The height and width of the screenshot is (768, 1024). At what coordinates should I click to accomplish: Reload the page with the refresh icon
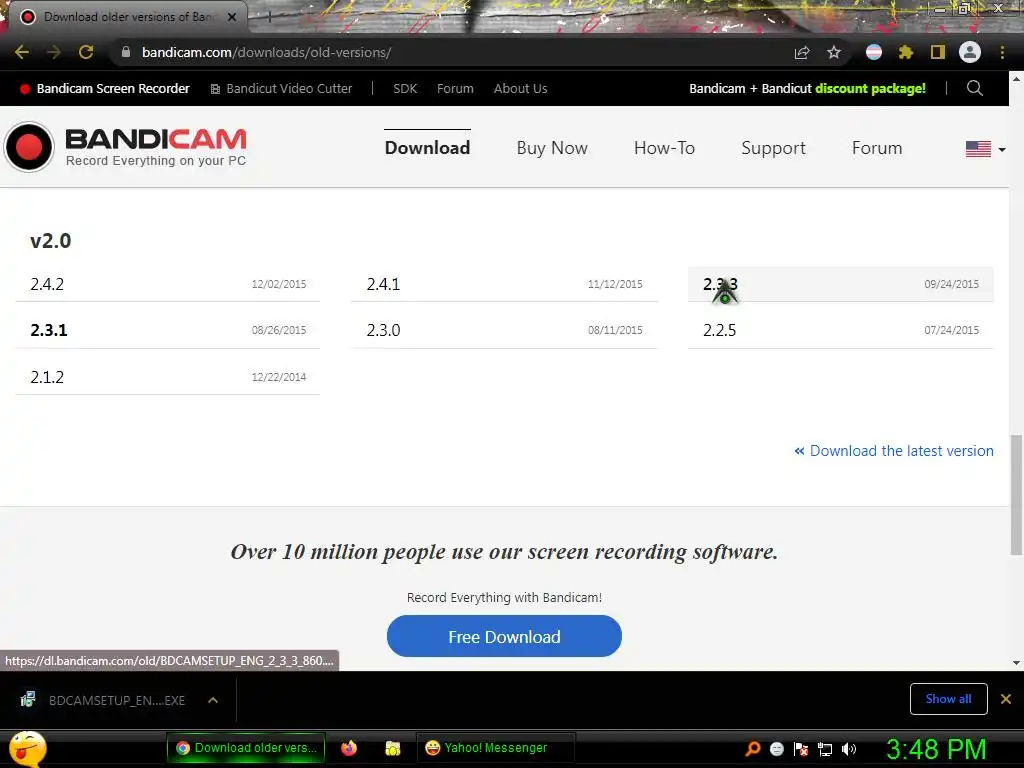click(x=86, y=52)
